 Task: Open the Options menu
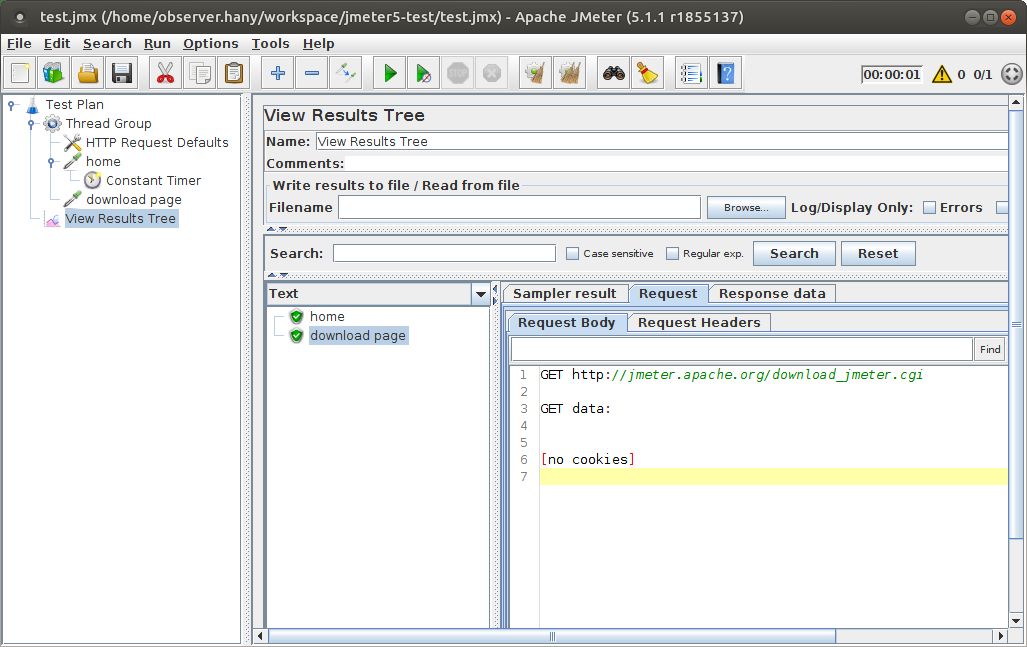211,44
